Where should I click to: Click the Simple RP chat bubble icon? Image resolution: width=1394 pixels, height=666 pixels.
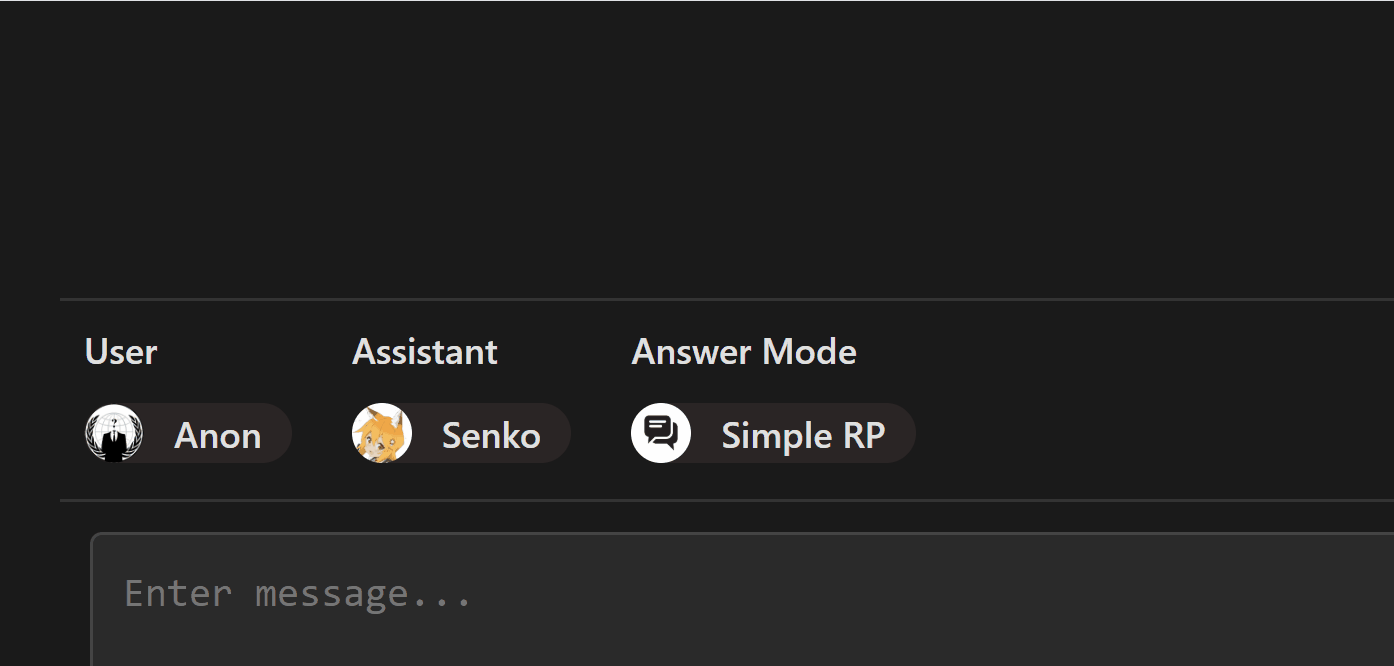point(661,434)
